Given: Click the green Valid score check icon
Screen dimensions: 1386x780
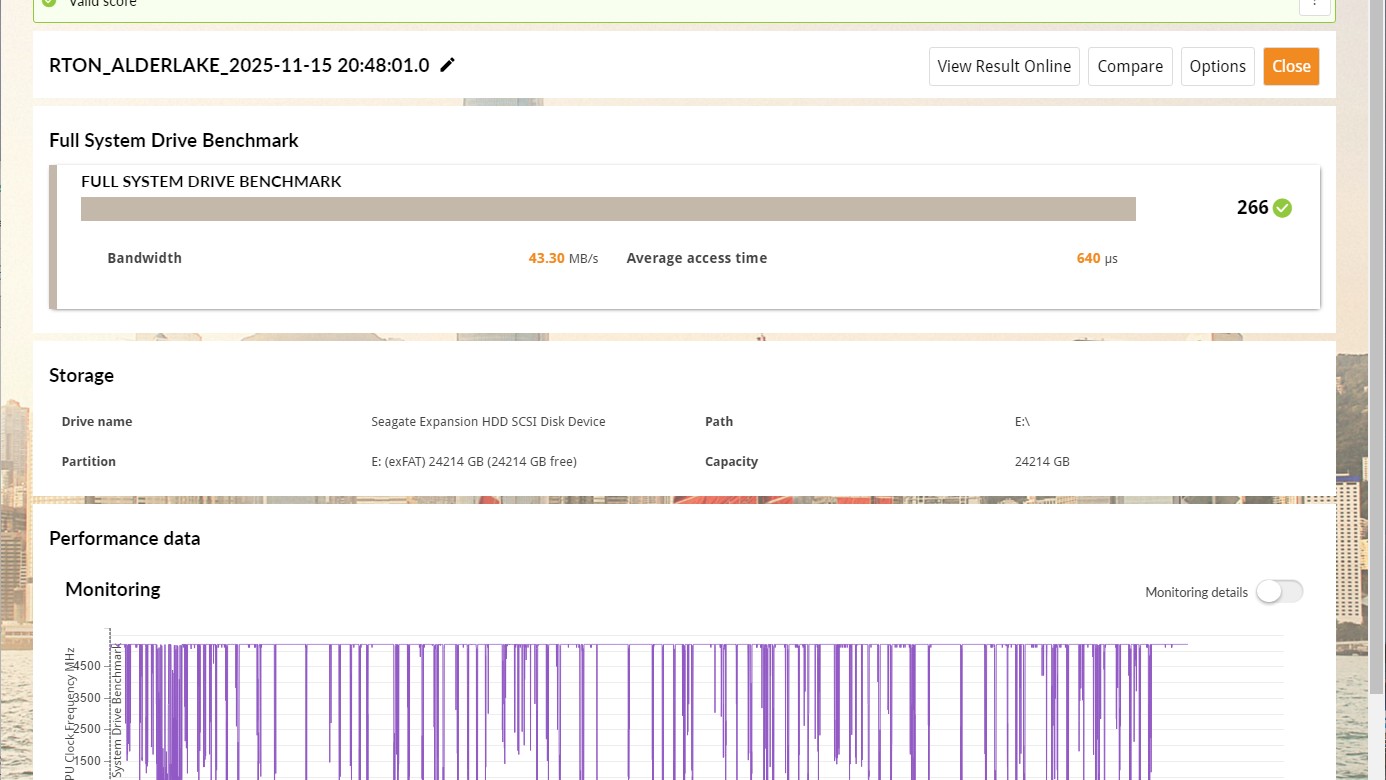Looking at the screenshot, I should [x=48, y=3].
